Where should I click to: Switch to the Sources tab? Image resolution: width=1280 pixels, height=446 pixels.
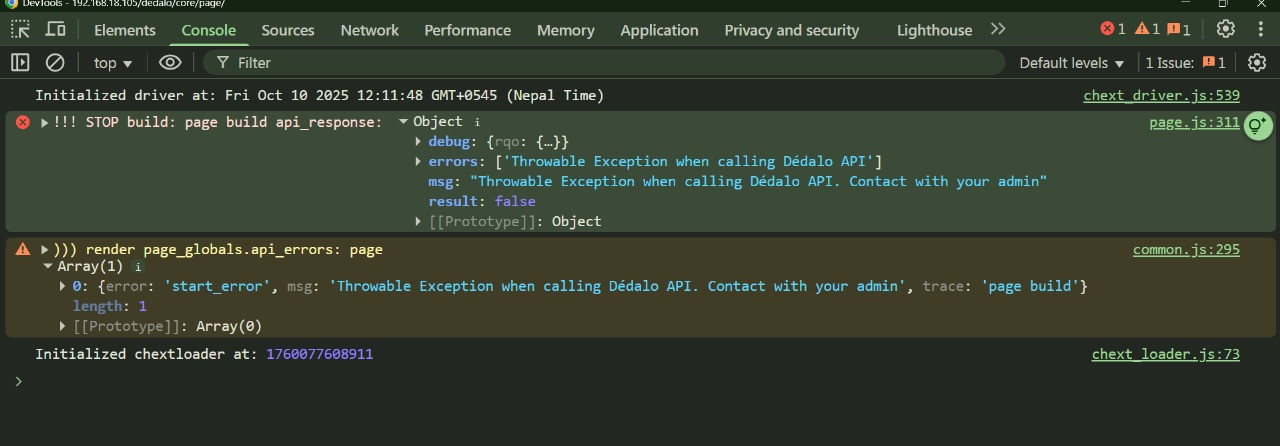coord(288,30)
